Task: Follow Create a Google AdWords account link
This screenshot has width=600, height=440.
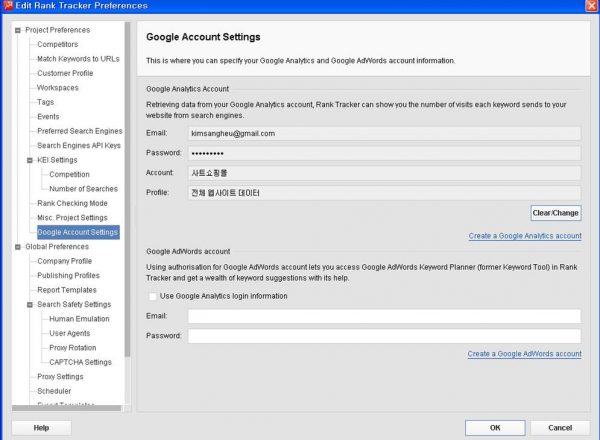Action: point(524,354)
